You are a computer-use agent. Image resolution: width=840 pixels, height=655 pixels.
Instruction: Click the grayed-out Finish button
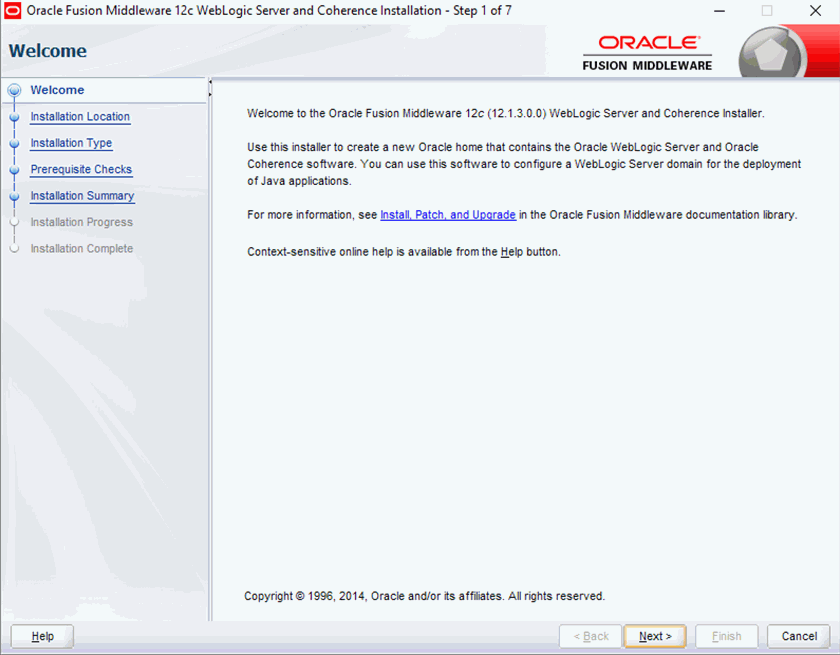[x=726, y=636]
